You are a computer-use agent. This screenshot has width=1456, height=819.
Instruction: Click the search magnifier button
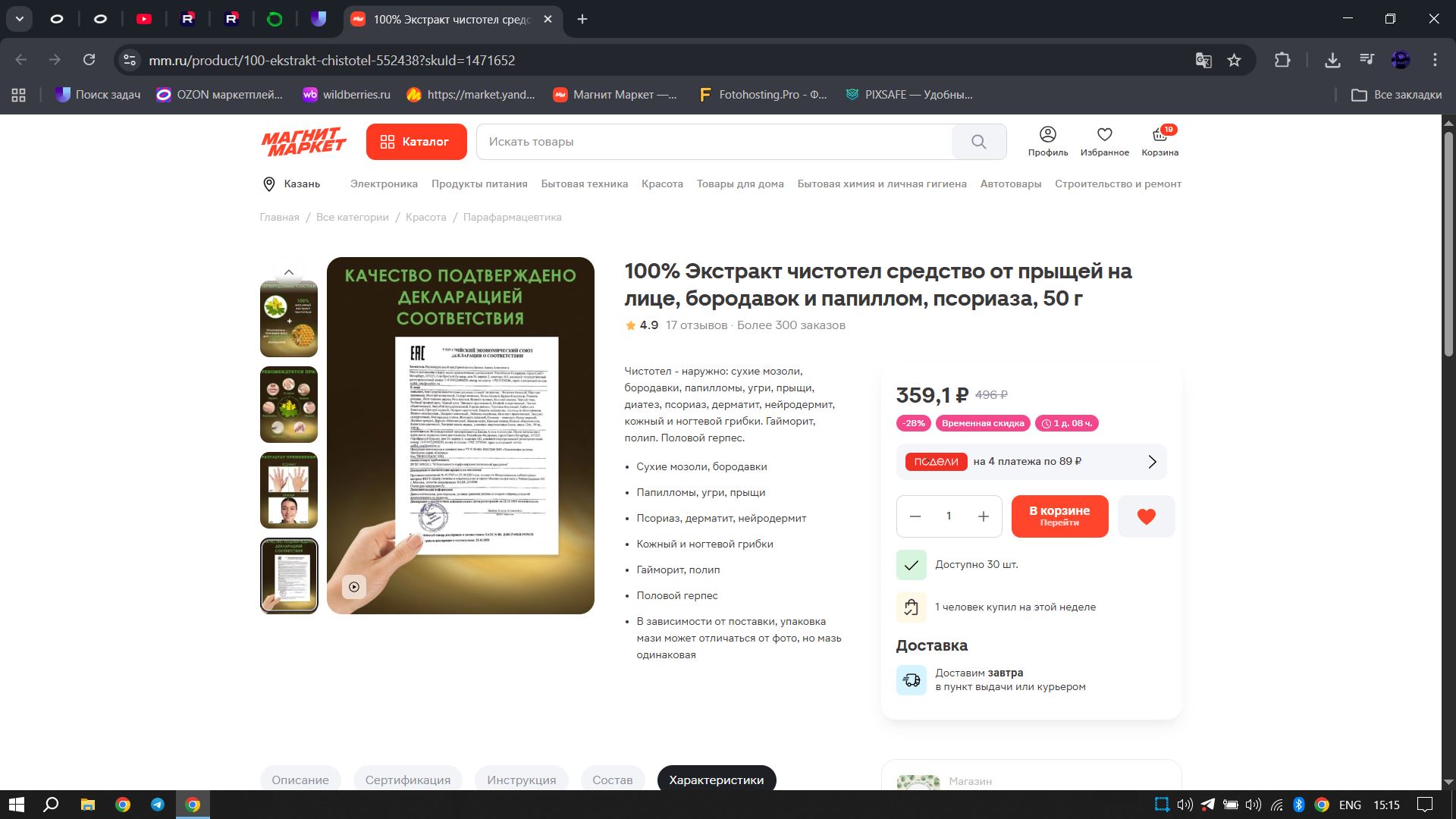tap(978, 142)
